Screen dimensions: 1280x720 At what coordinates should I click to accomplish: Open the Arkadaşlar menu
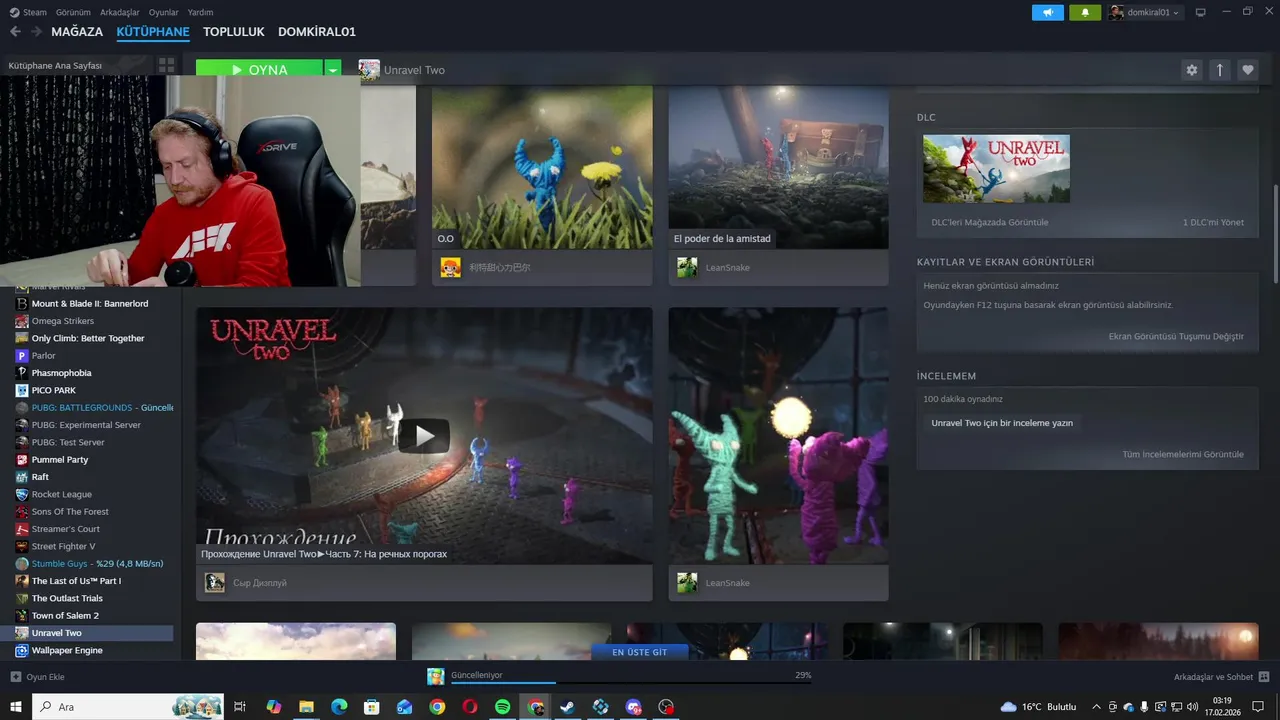coord(120,12)
